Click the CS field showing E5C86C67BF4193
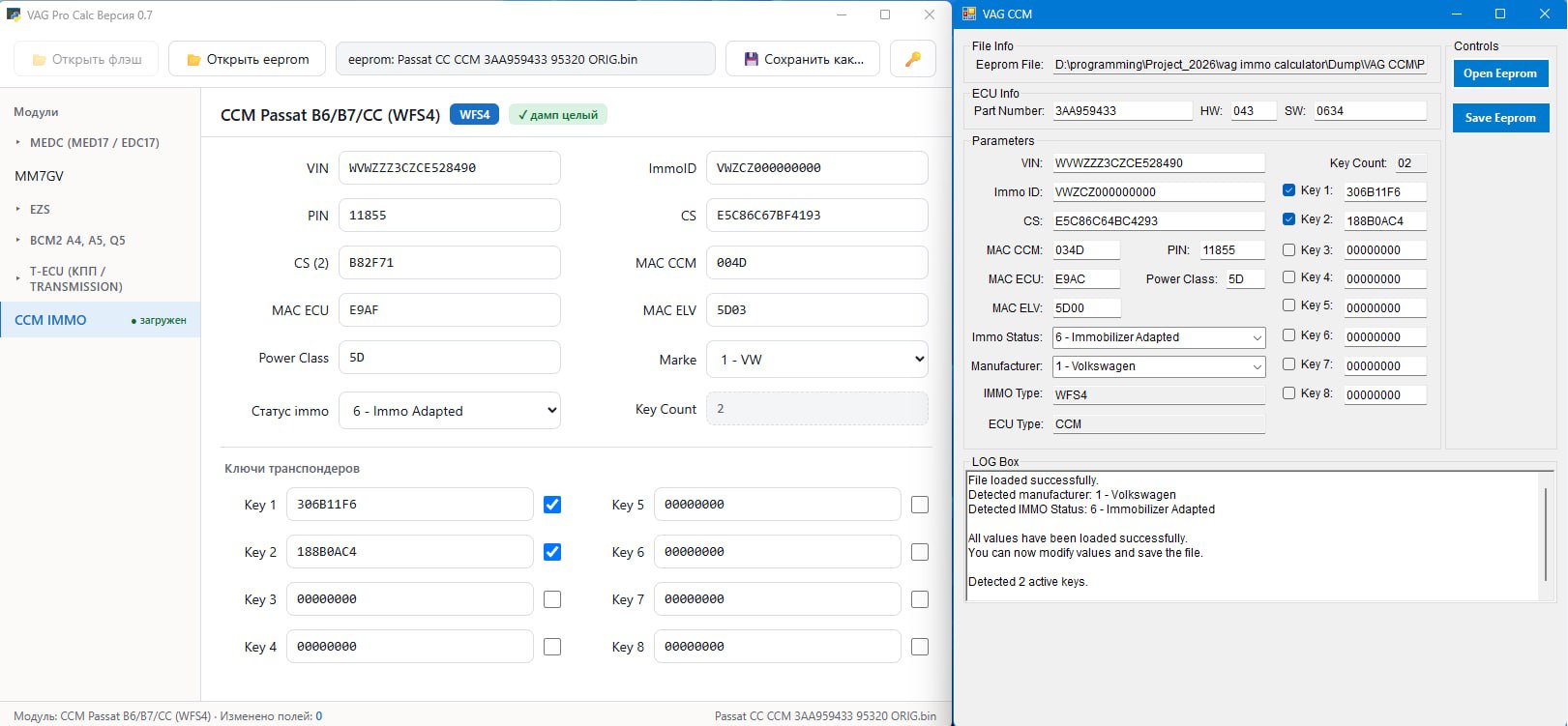 tap(817, 215)
